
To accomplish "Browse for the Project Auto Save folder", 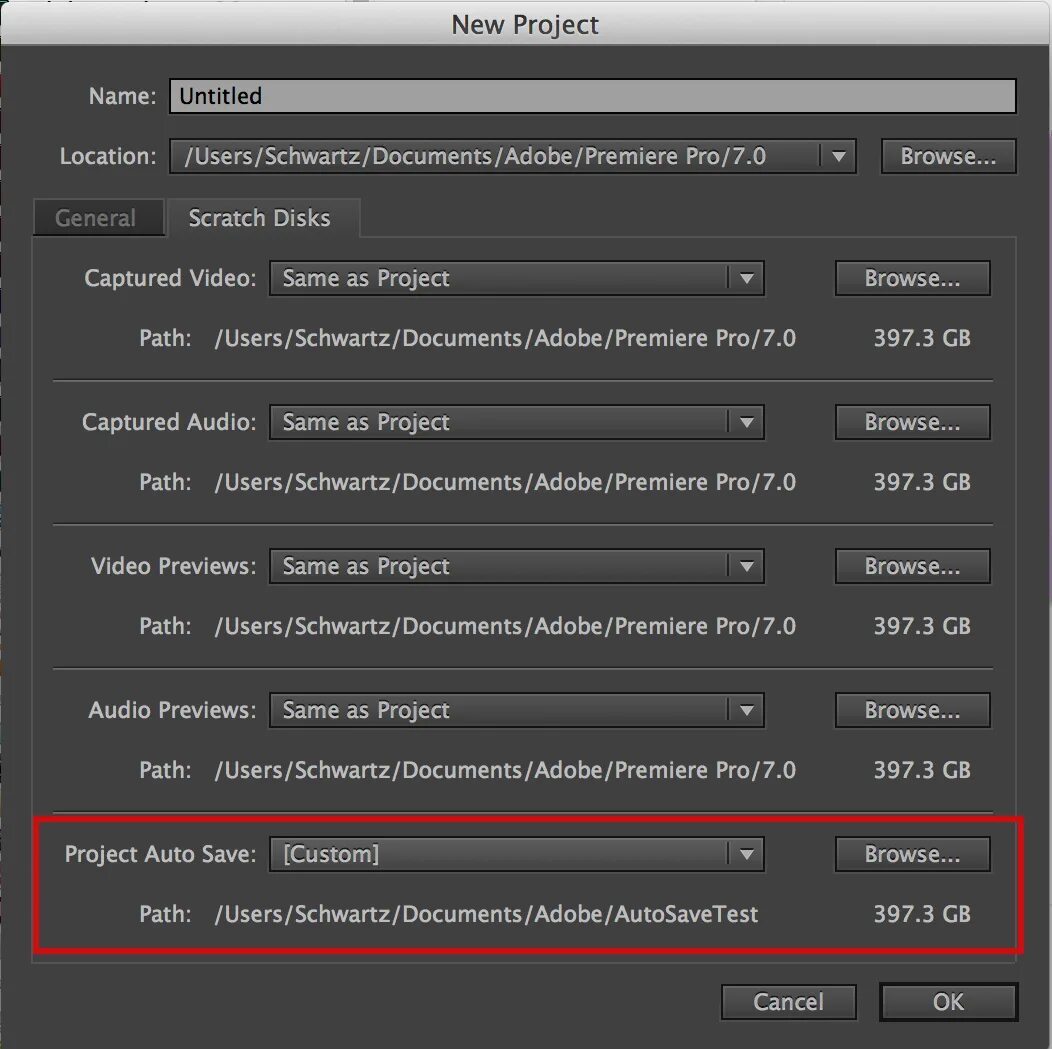I will pyautogui.click(x=912, y=854).
